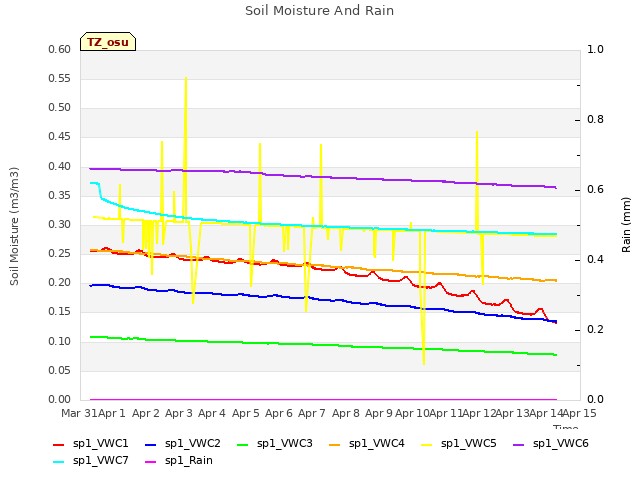Viewport: 640px width, 480px height.
Task: Click the Apr 2 x-axis tick label
Action: click(146, 413)
